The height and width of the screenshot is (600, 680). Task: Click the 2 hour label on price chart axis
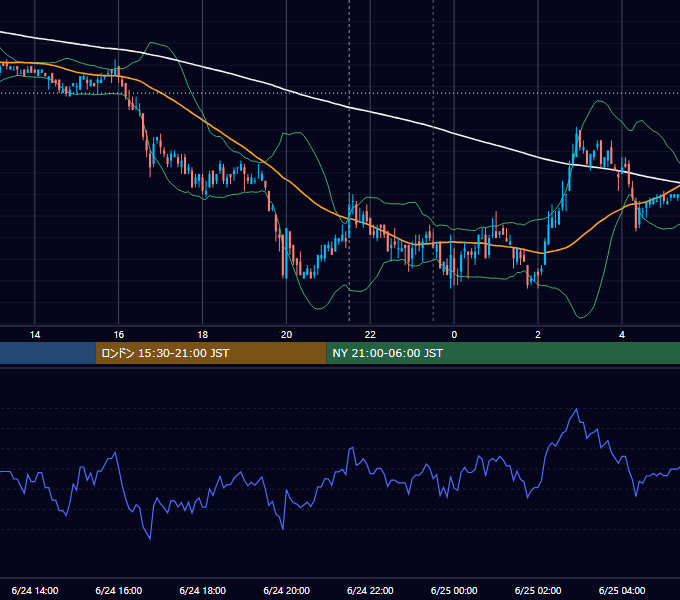[538, 335]
